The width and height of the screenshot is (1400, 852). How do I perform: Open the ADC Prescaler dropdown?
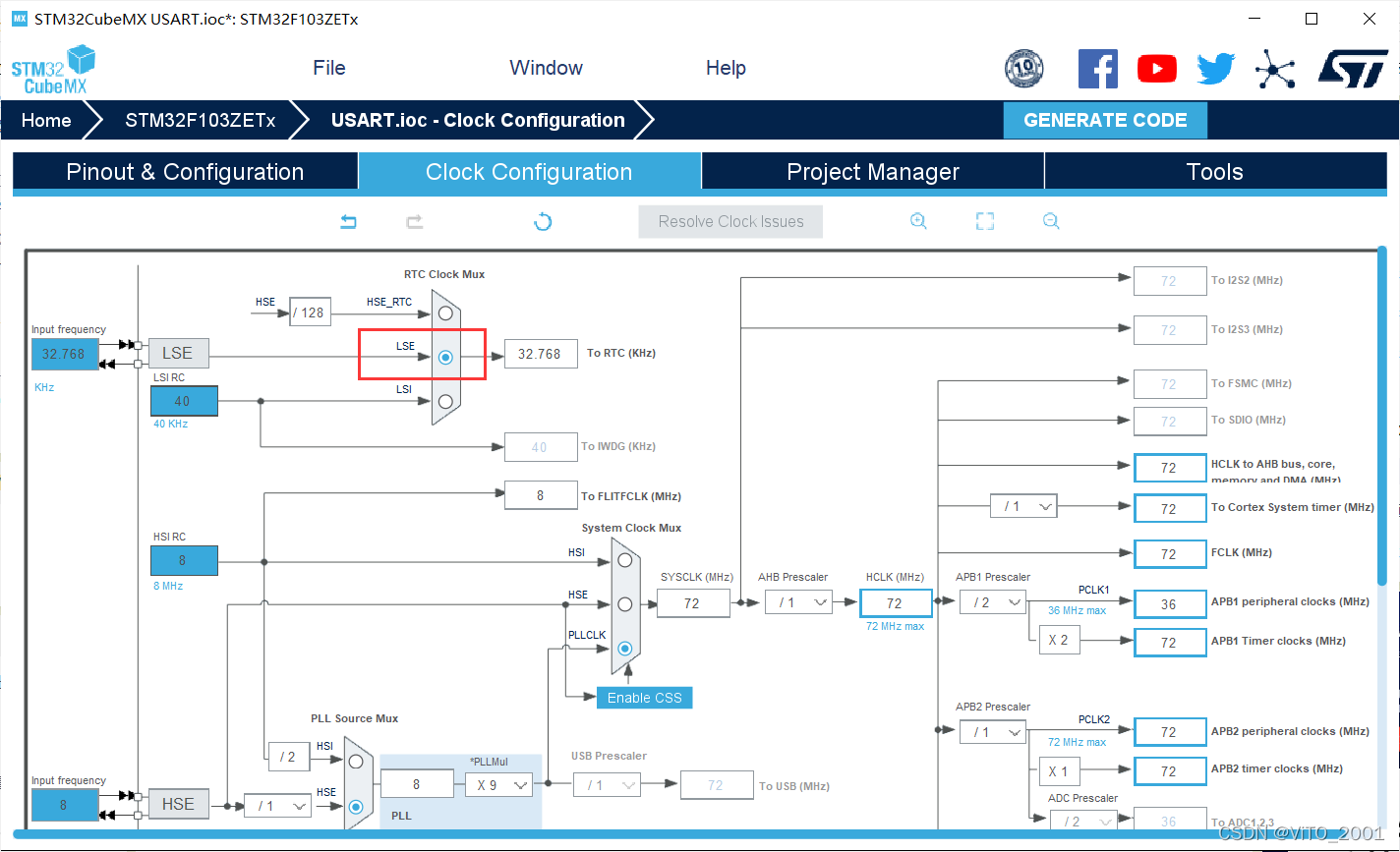(1084, 821)
